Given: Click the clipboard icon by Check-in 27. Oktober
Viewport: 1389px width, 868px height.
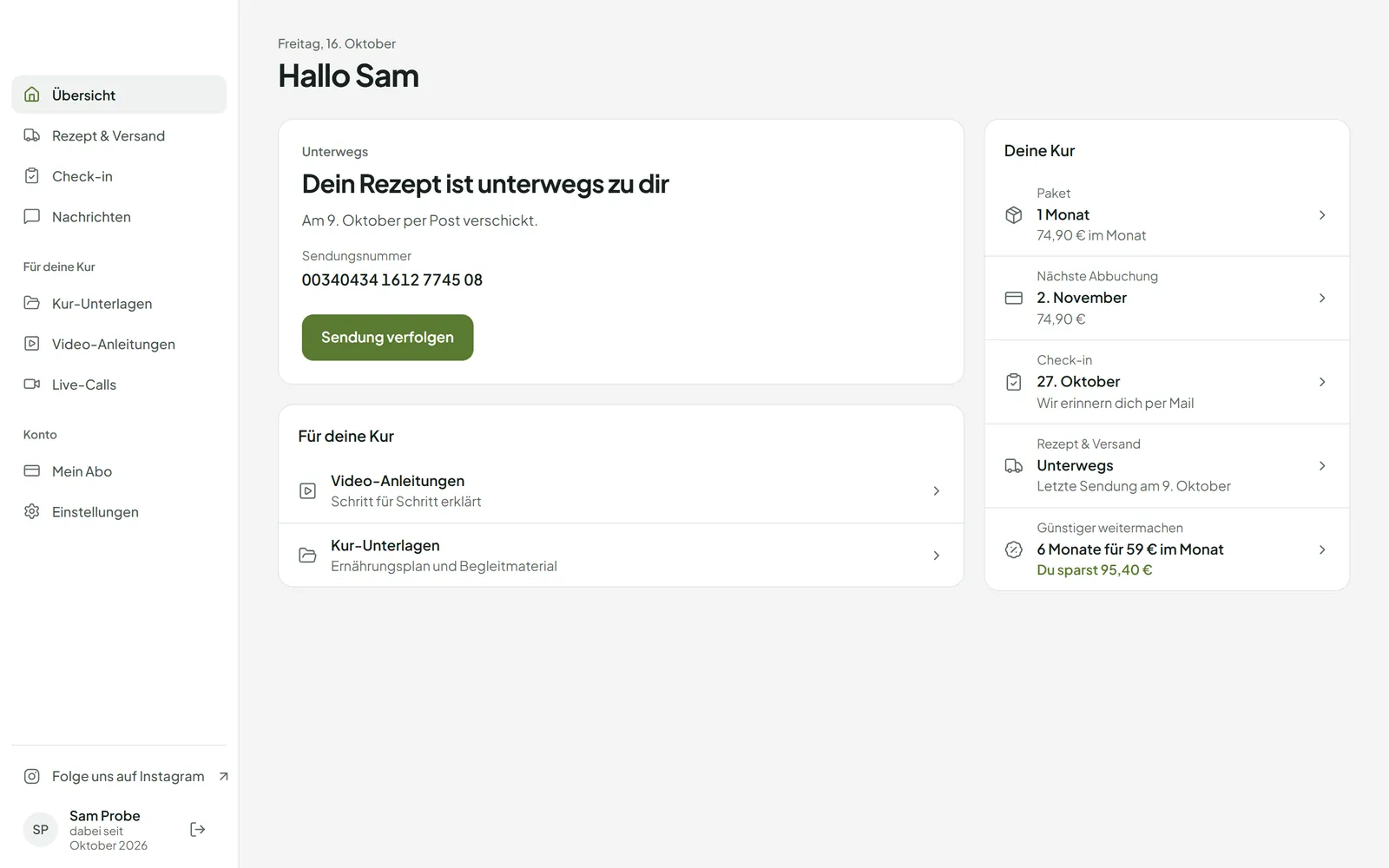Looking at the screenshot, I should tap(1014, 382).
